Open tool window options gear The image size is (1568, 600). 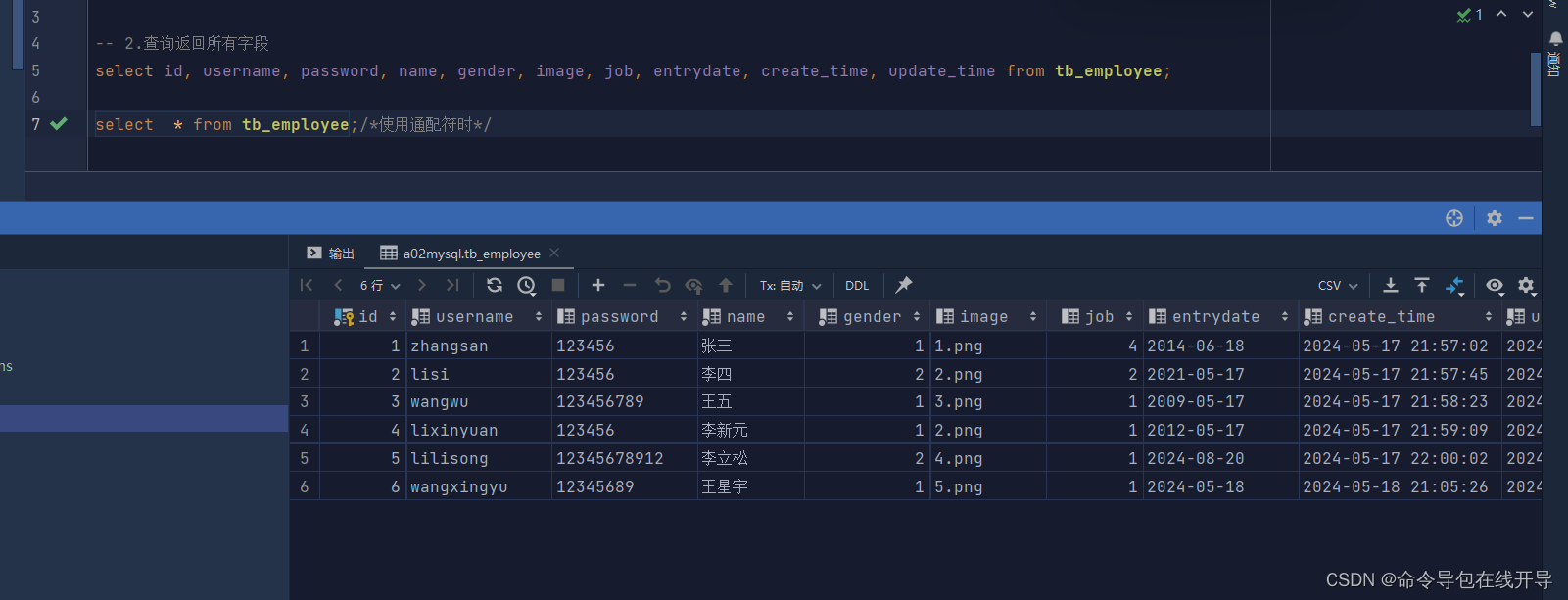pyautogui.click(x=1495, y=218)
